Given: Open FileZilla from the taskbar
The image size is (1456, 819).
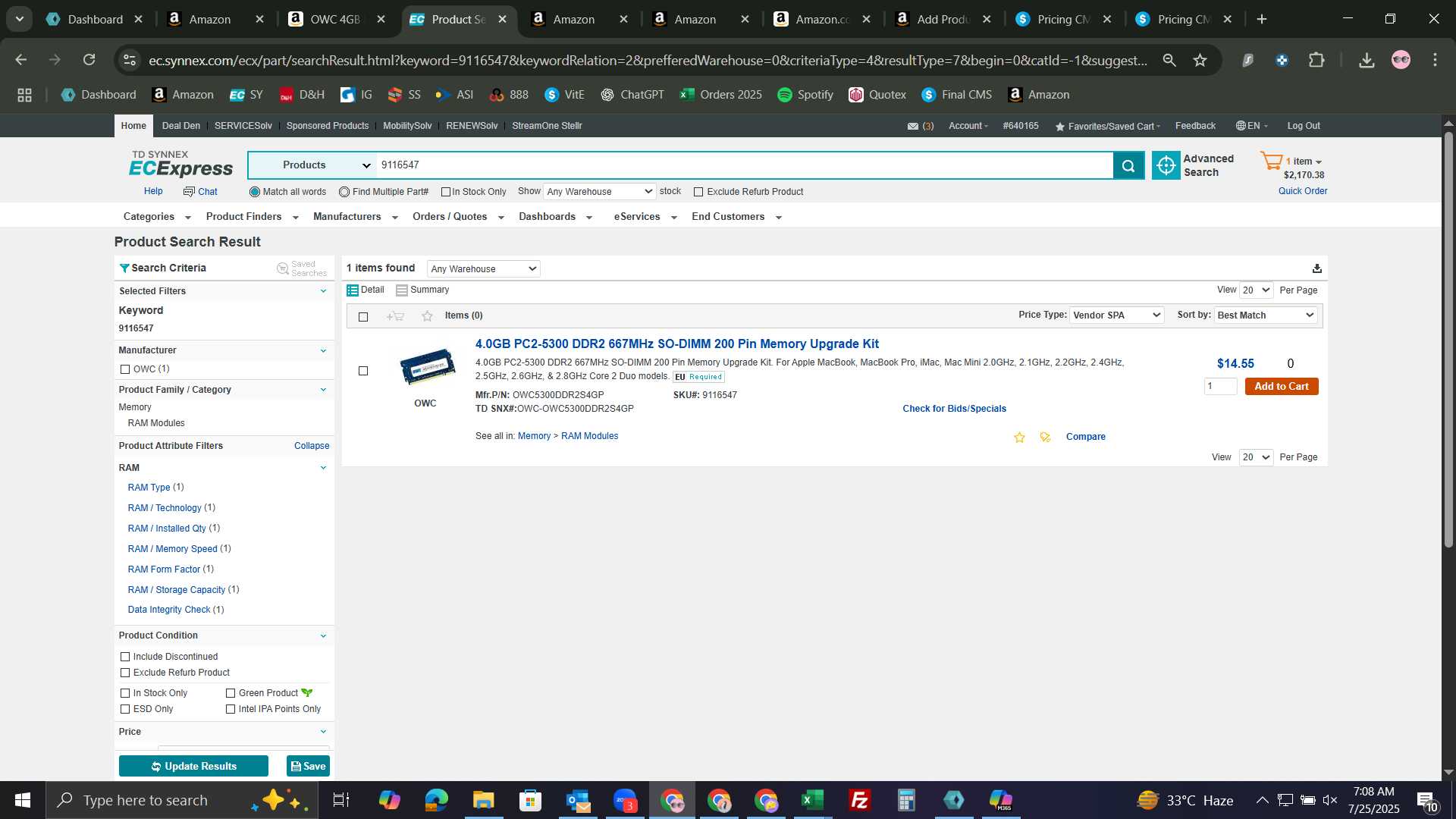Looking at the screenshot, I should [859, 800].
